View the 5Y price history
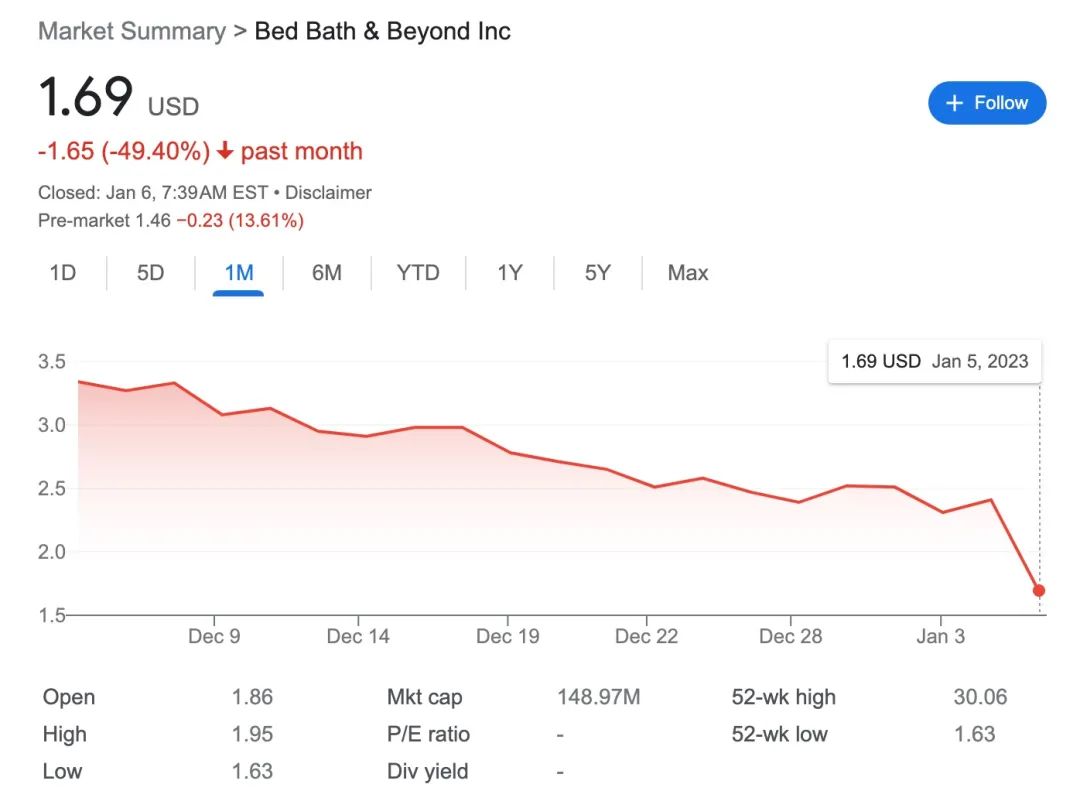Viewport: 1080px width, 791px height. pyautogui.click(x=597, y=273)
